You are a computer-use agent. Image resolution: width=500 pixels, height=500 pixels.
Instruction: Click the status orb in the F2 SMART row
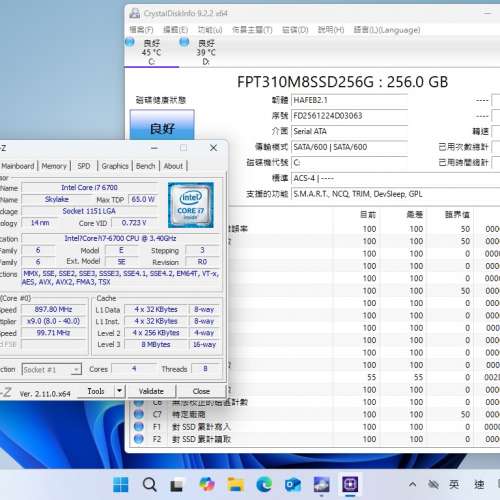[x=139, y=439]
